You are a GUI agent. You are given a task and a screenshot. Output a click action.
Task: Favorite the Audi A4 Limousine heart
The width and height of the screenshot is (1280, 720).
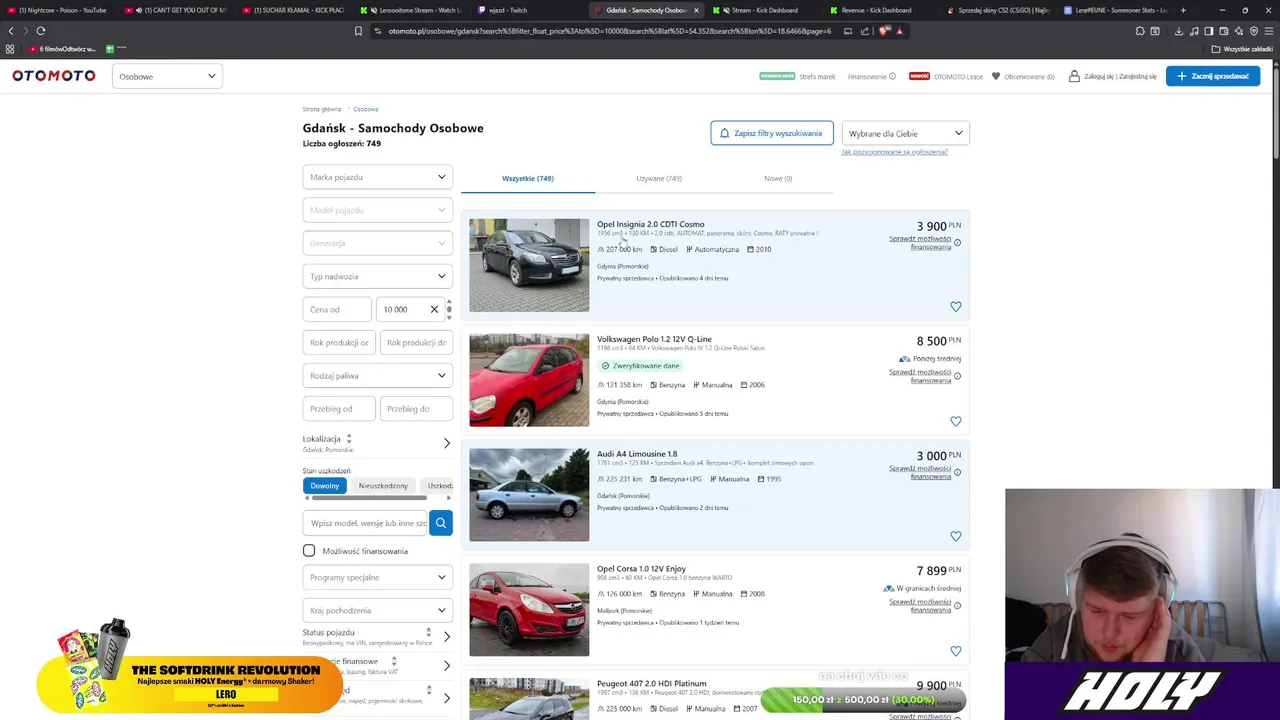tap(955, 537)
